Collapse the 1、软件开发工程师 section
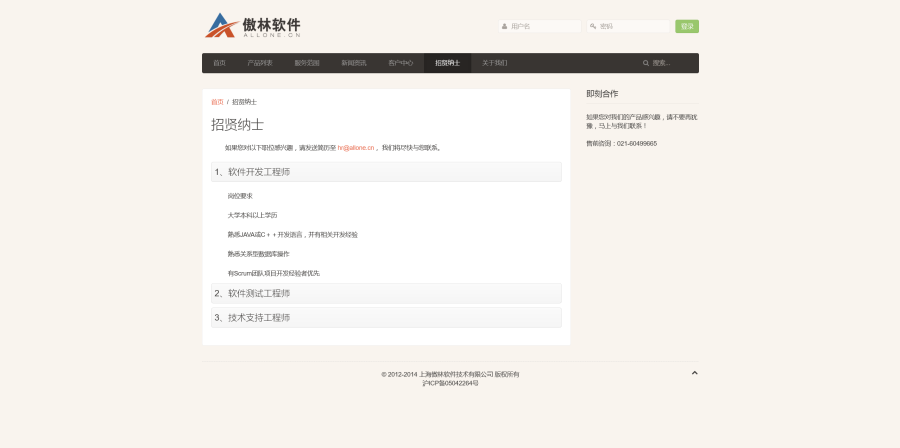 click(x=386, y=172)
